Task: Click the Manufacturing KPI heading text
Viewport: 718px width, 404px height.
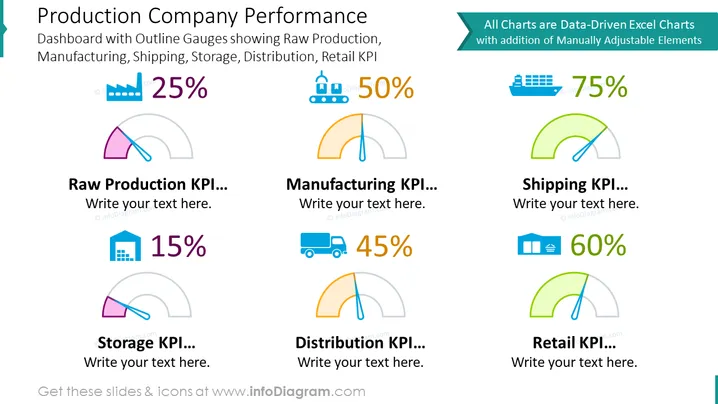Action: pyautogui.click(x=362, y=184)
